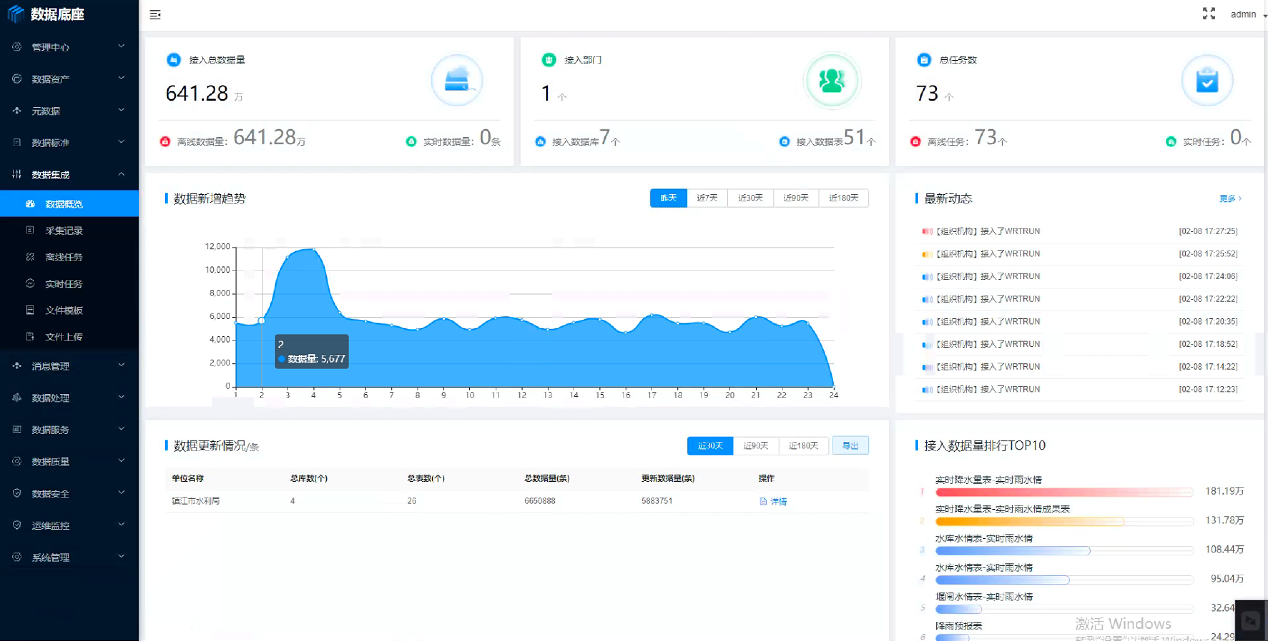This screenshot has height=641, width=1268.
Task: Click the 数据底座 logo icon
Action: (15, 14)
